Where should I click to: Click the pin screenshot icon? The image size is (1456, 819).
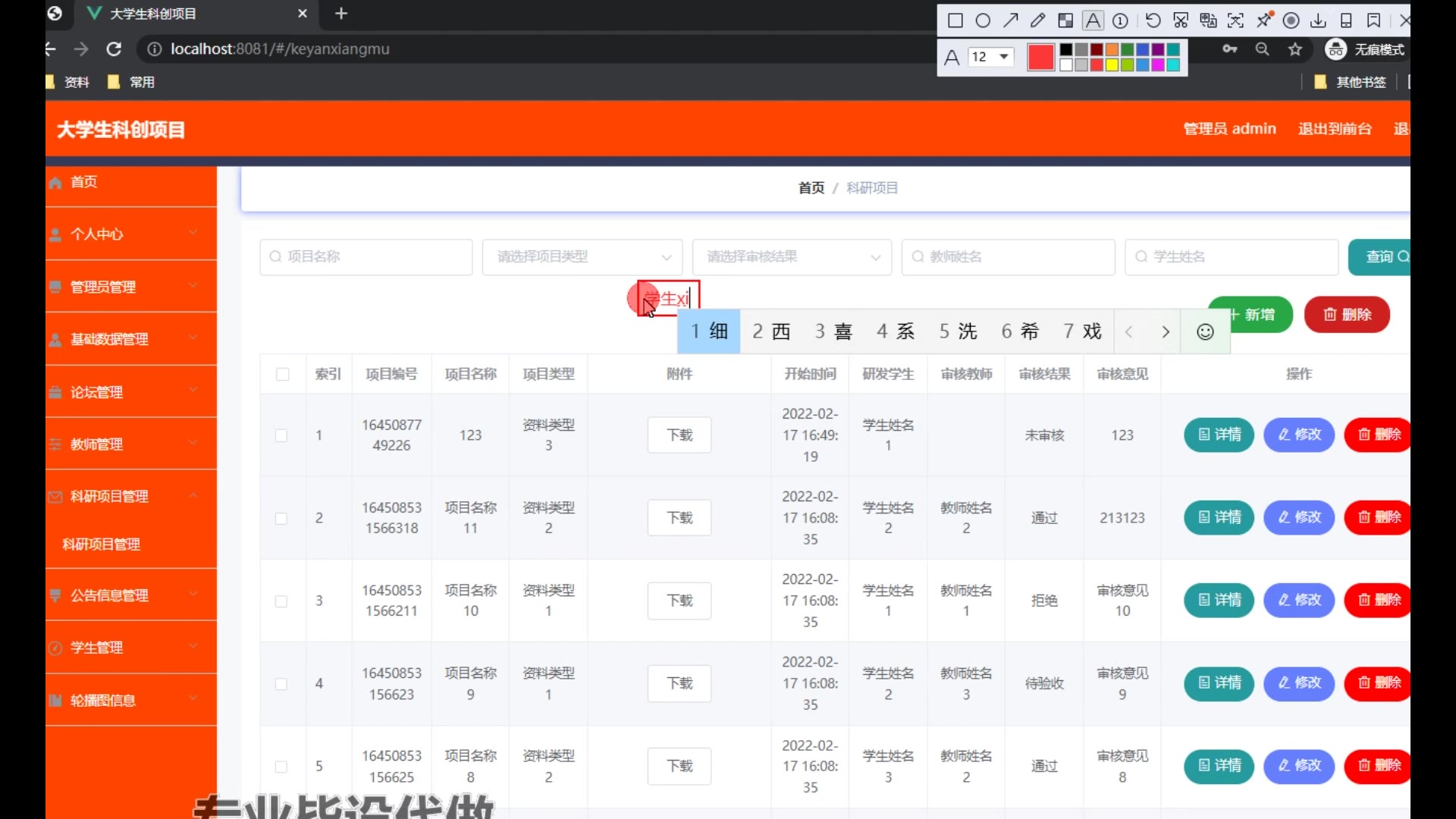tap(1264, 20)
